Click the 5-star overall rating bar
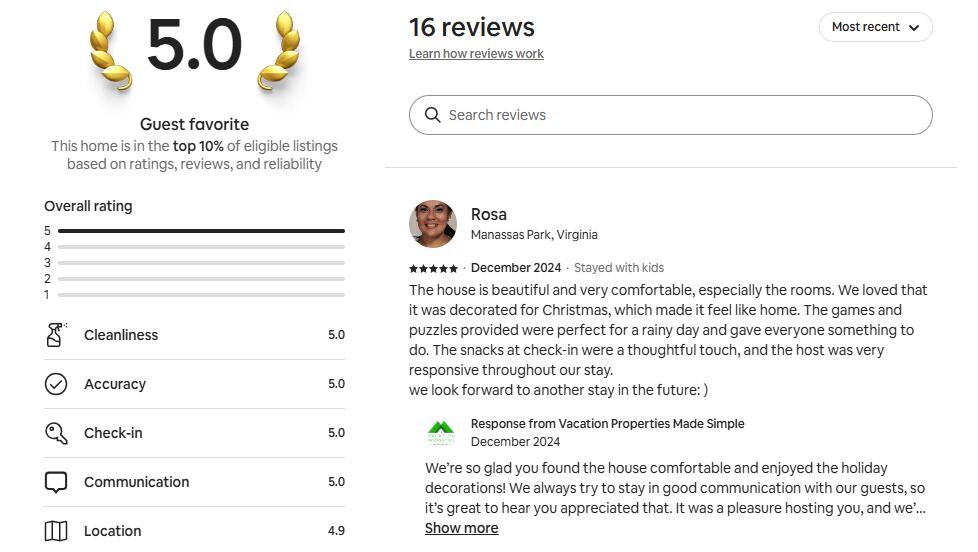The height and width of the screenshot is (552, 978). [201, 231]
